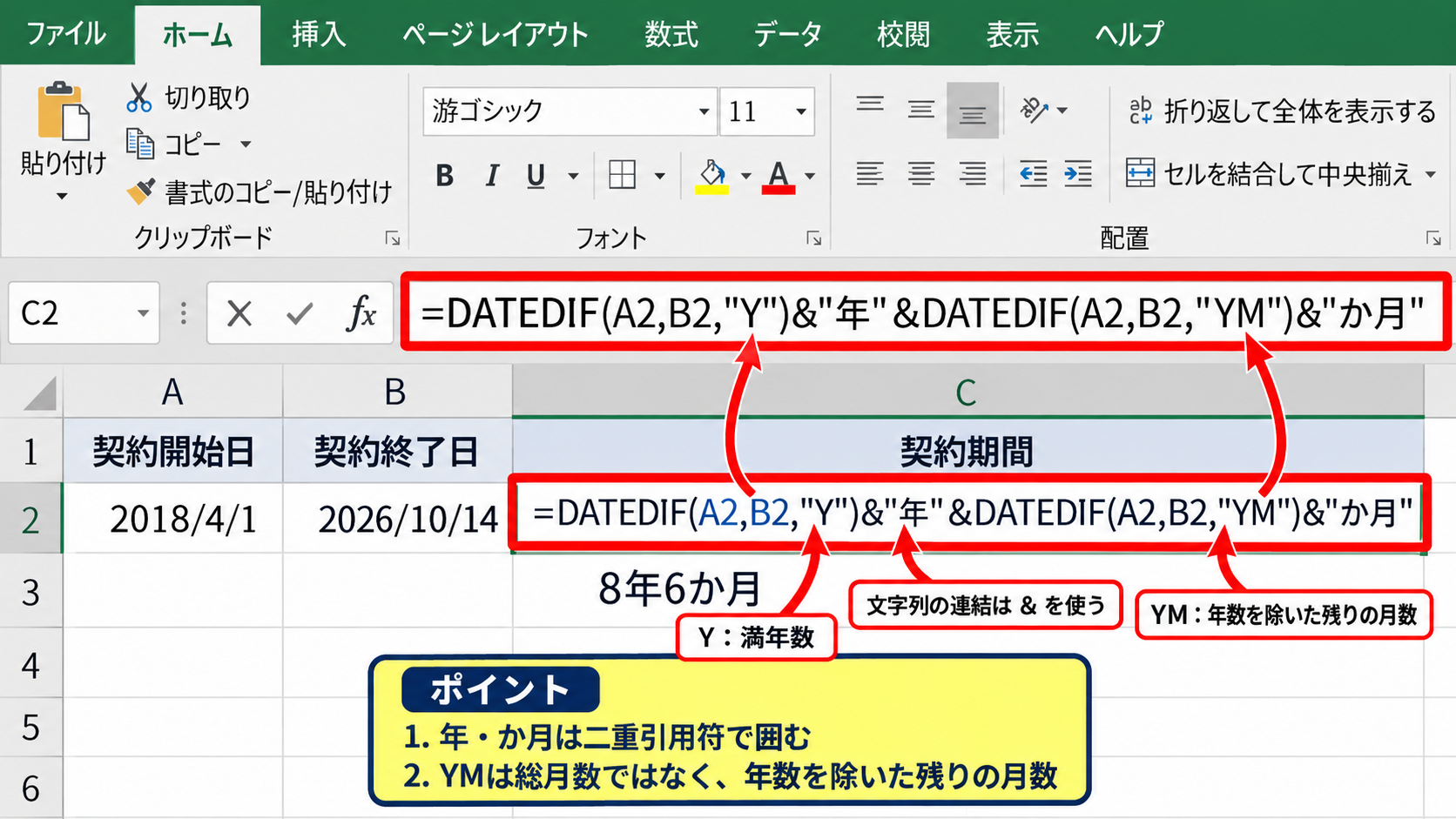The width and height of the screenshot is (1456, 819).
Task: Decrease indent icon
Action: [x=1033, y=174]
